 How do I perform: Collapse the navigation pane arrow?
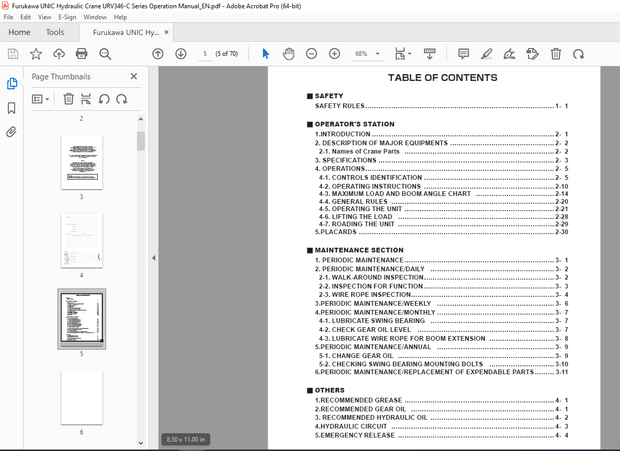point(153,258)
